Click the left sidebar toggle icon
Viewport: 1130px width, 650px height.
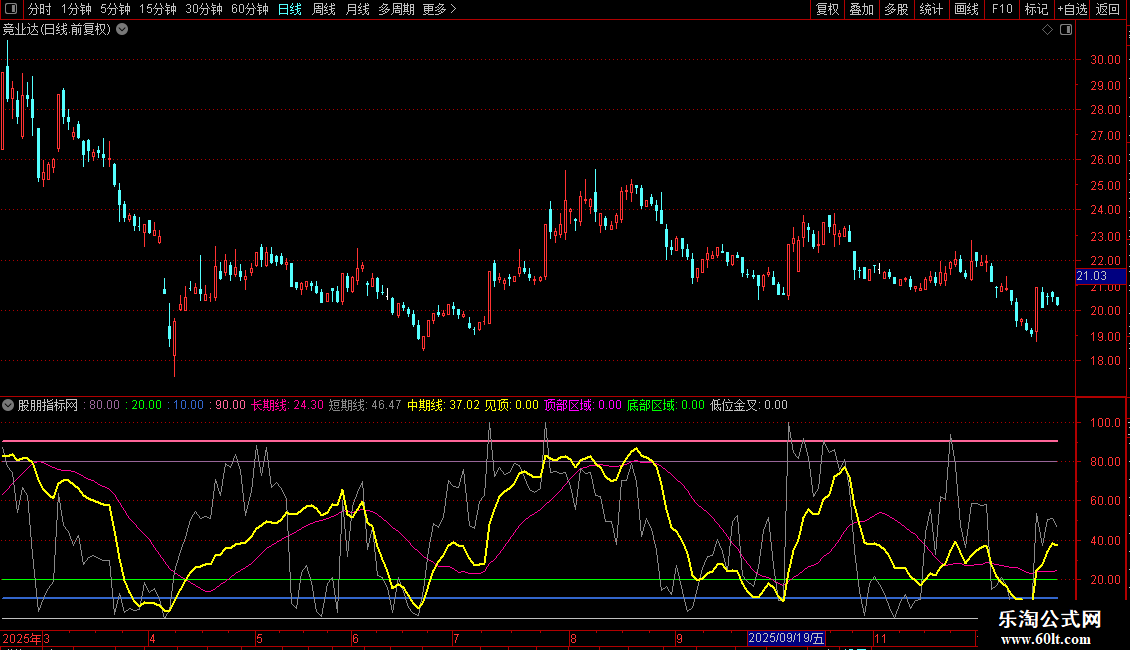10,9
